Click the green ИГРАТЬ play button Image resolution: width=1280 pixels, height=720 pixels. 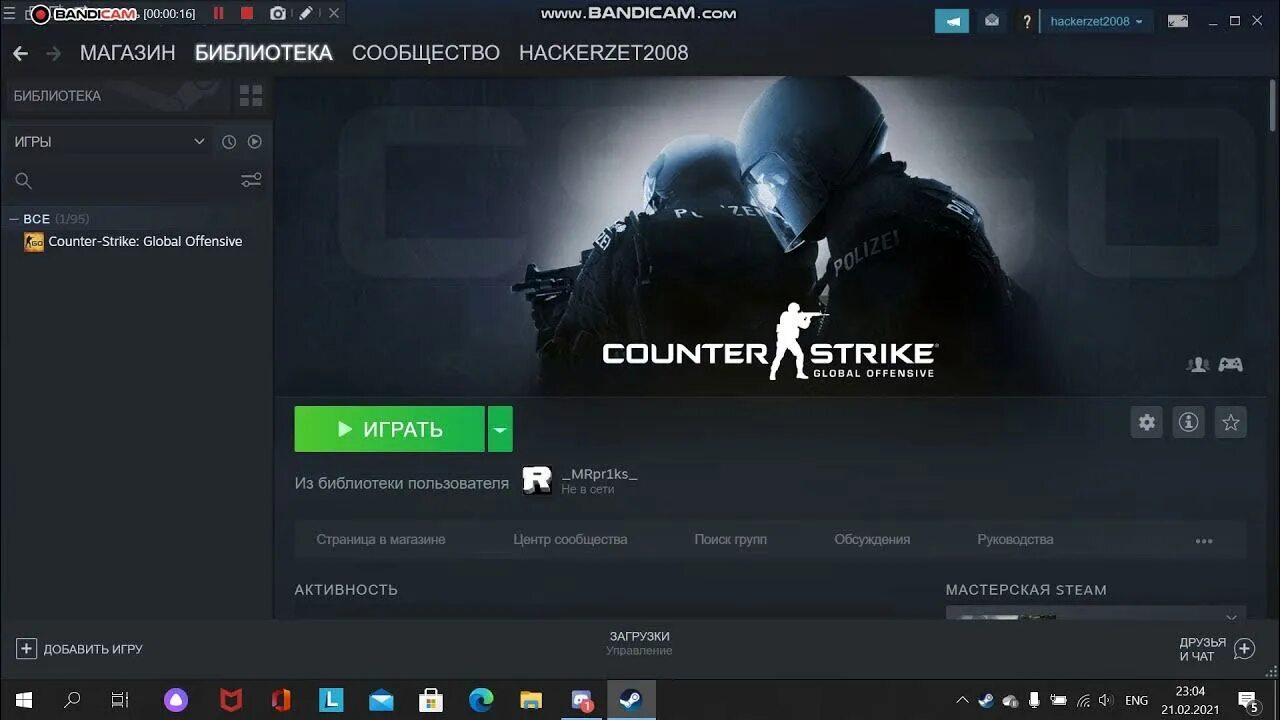click(390, 429)
